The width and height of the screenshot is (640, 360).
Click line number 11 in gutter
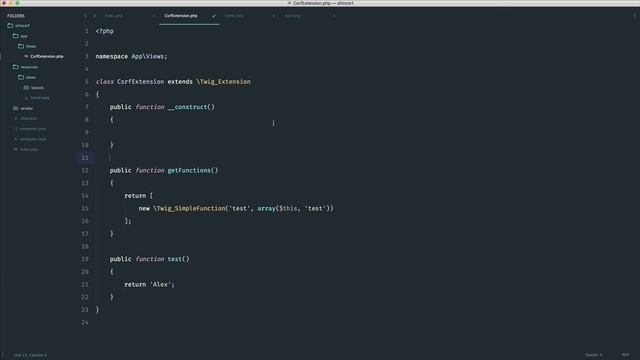(x=84, y=158)
